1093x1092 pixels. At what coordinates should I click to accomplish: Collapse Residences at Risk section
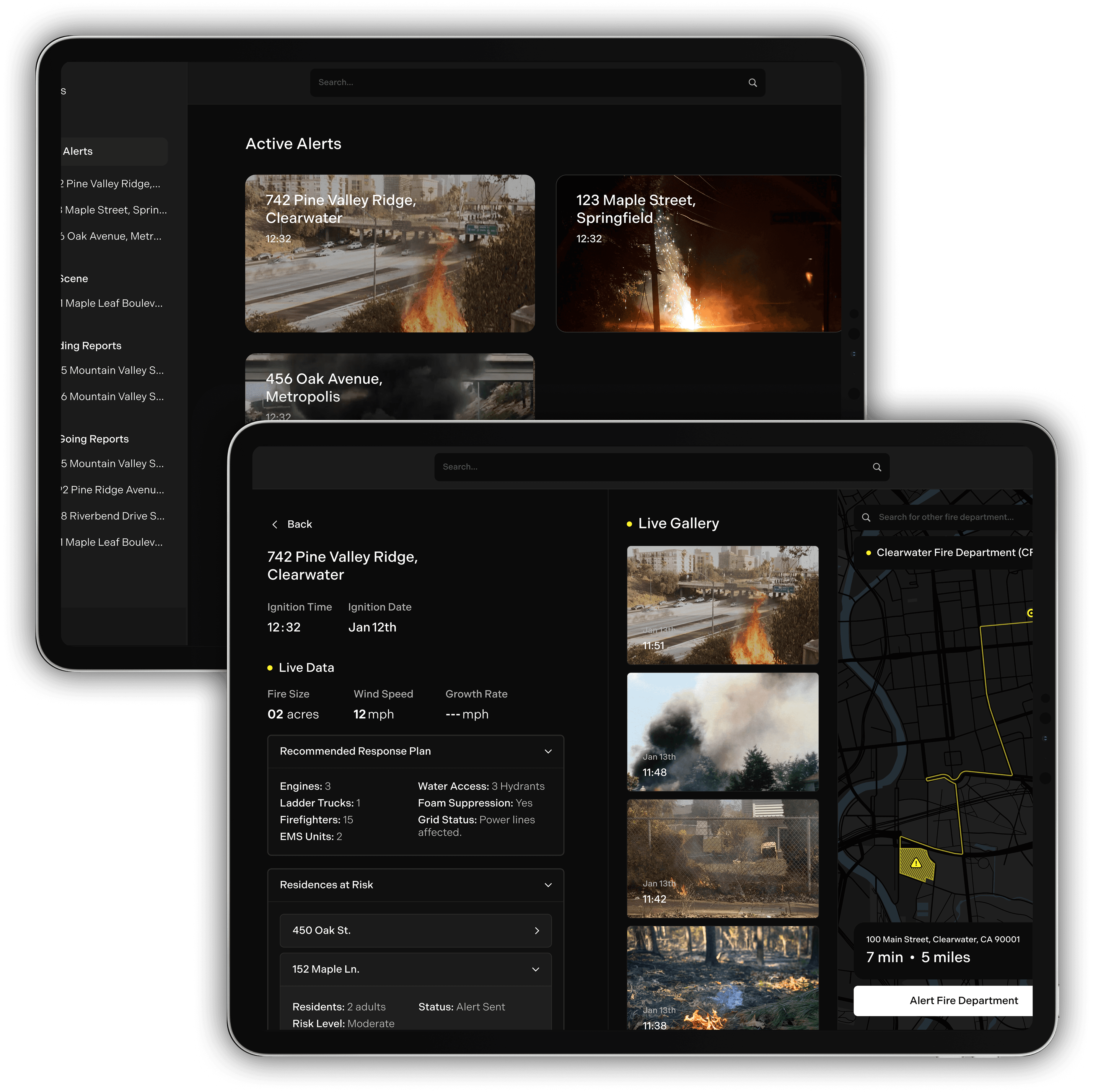548,885
